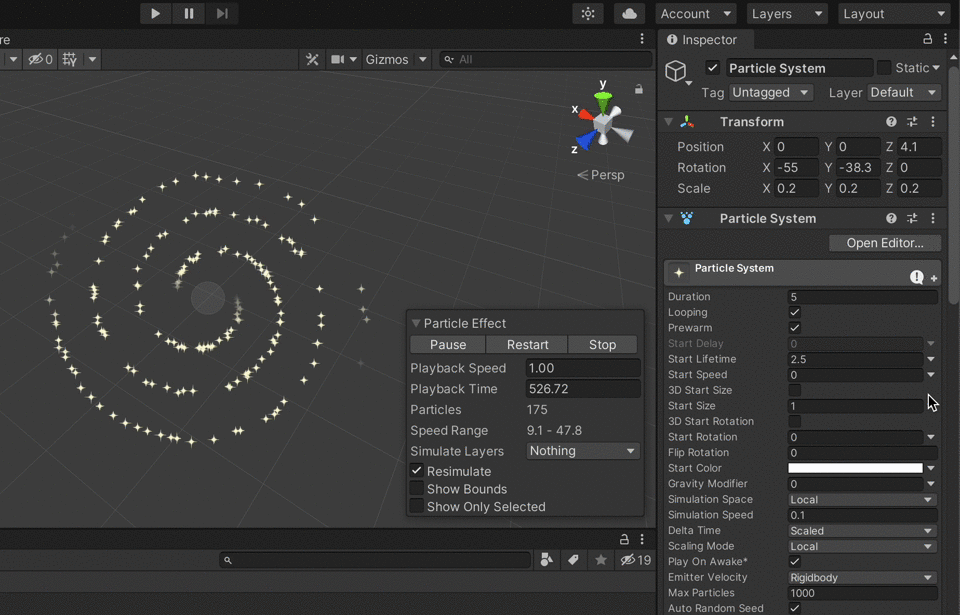Open the Collab sun-shaped icon
This screenshot has height=615, width=960.
pyautogui.click(x=588, y=13)
